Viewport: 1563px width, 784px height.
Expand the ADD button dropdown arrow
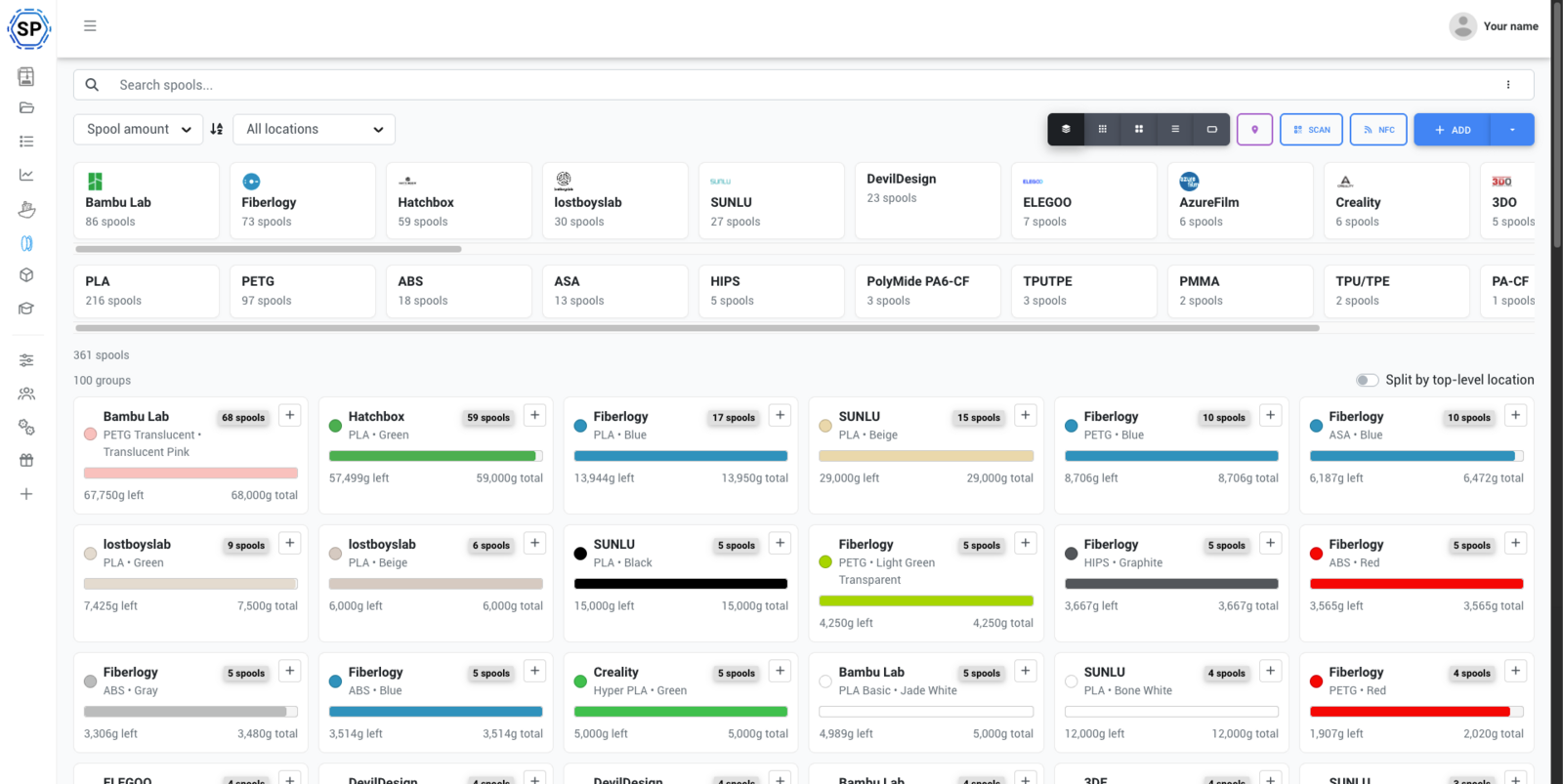[1512, 129]
